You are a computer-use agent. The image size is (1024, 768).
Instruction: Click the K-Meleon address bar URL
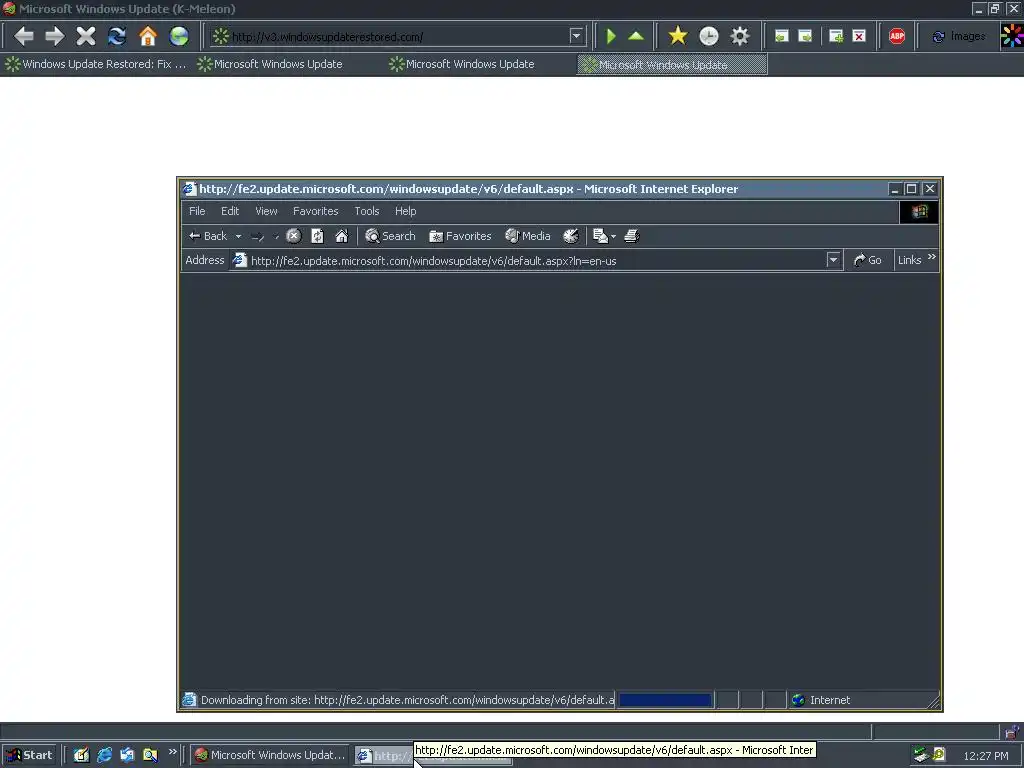click(328, 37)
